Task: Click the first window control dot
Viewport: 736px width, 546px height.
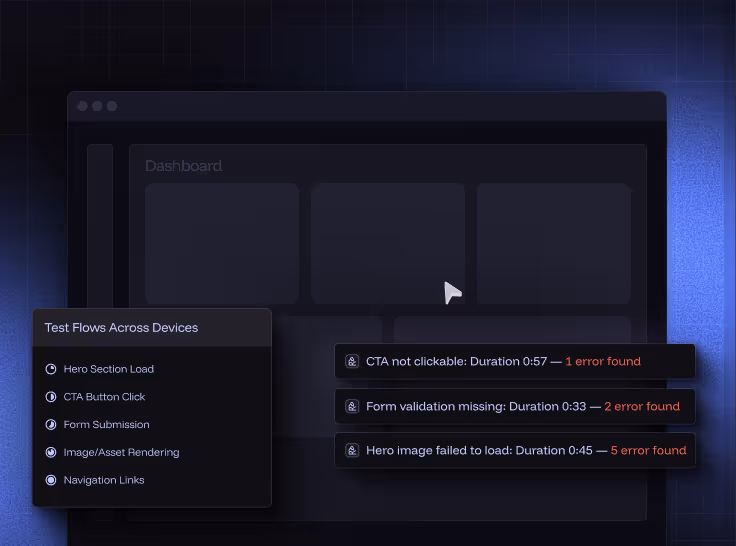Action: [x=83, y=106]
